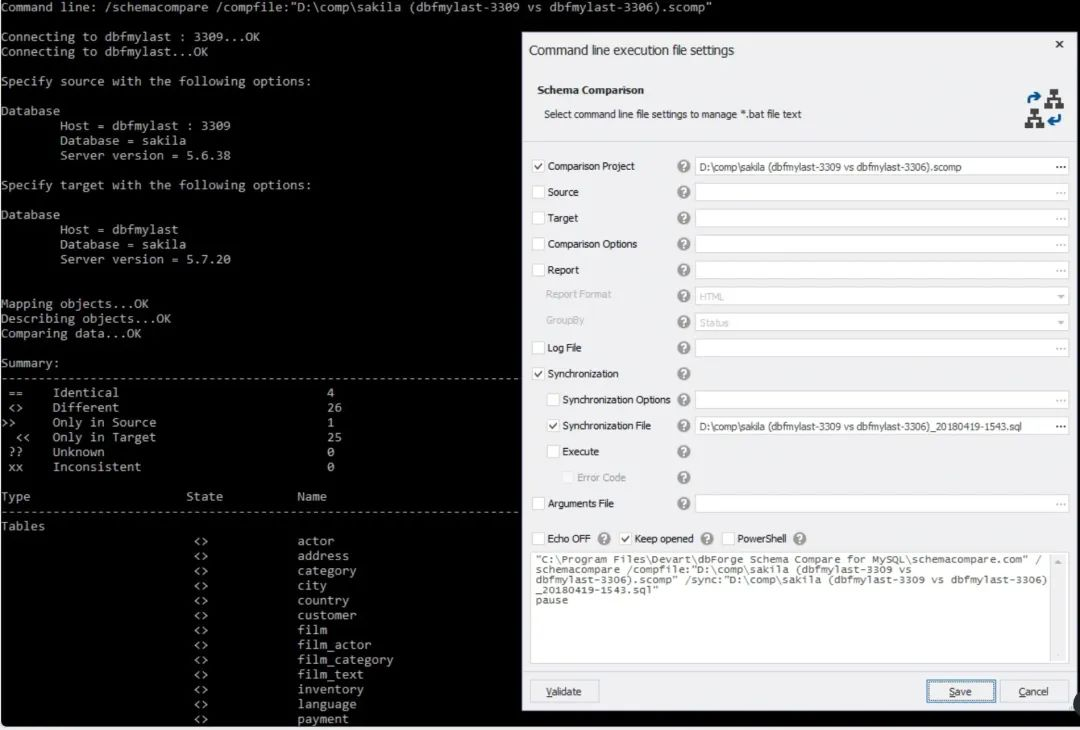1080x730 pixels.
Task: Uncheck the Synchronization File option
Action: [x=553, y=425]
